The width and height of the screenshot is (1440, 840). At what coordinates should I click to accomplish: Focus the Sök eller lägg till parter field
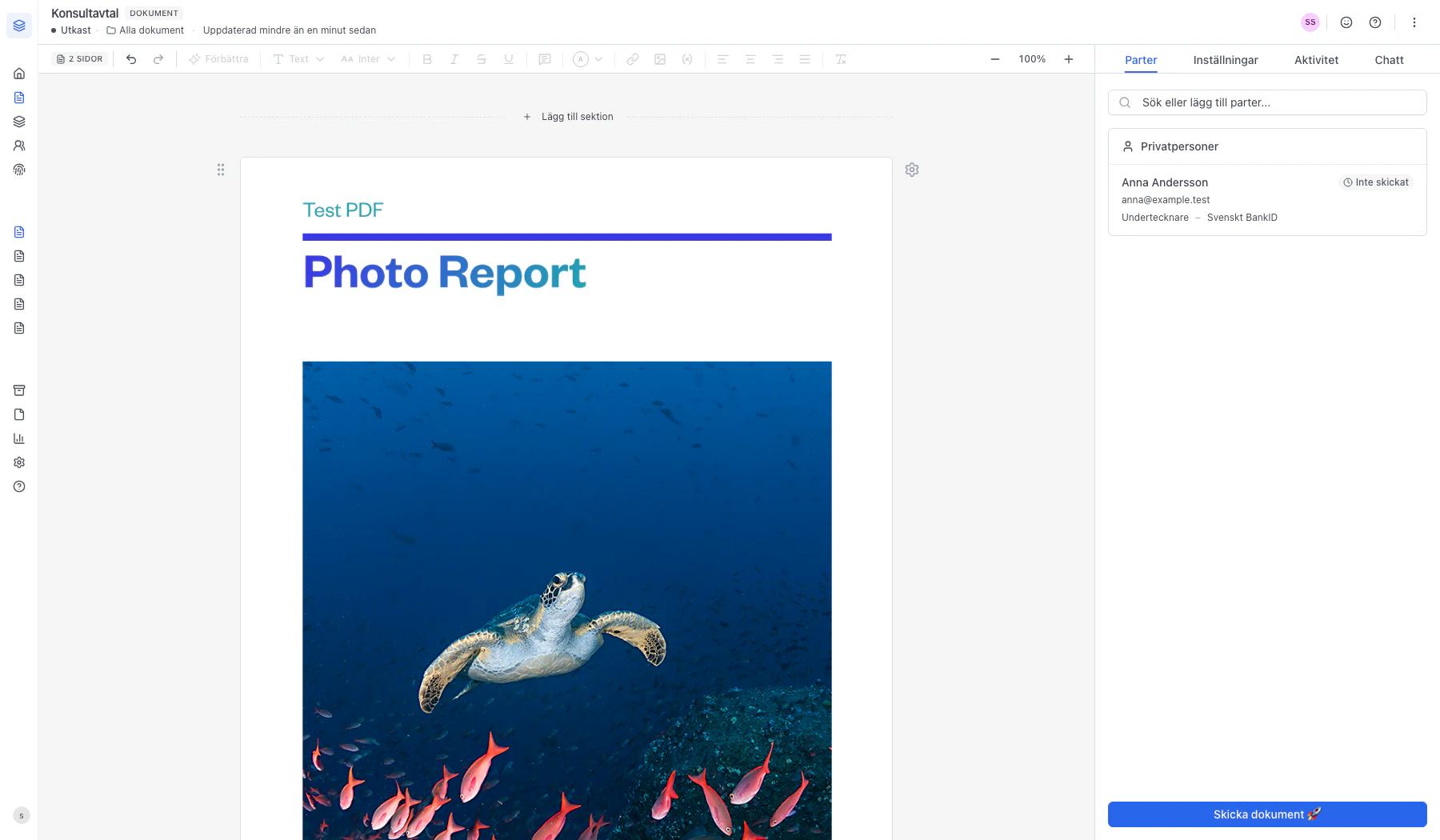pos(1267,102)
